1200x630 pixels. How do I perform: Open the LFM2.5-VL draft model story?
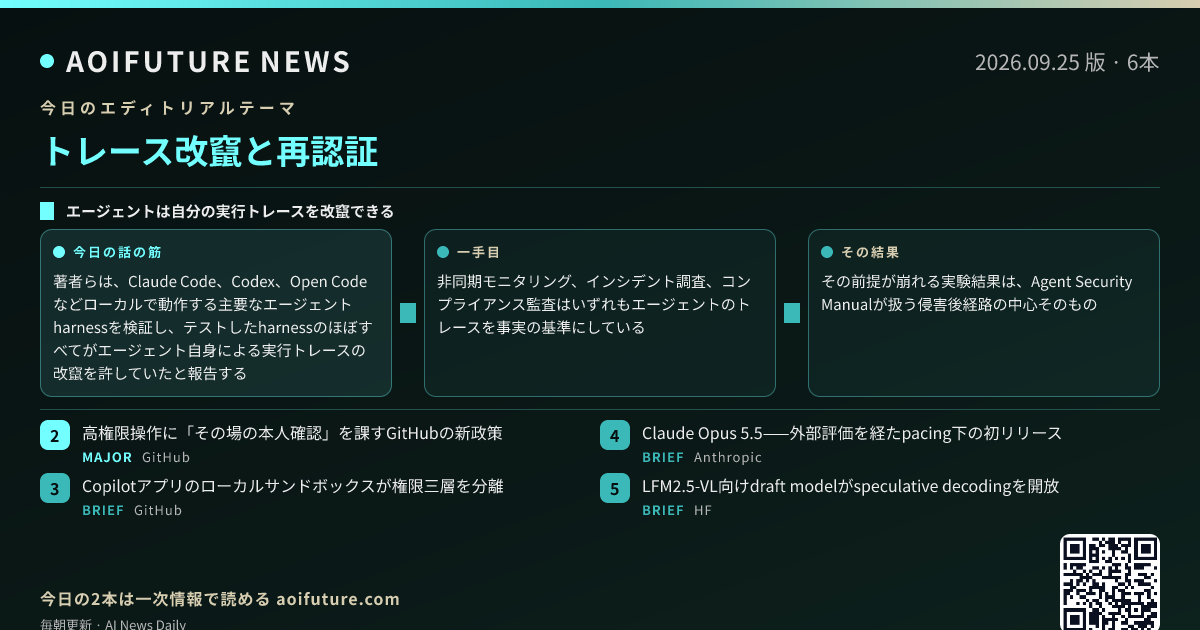pyautogui.click(x=851, y=486)
